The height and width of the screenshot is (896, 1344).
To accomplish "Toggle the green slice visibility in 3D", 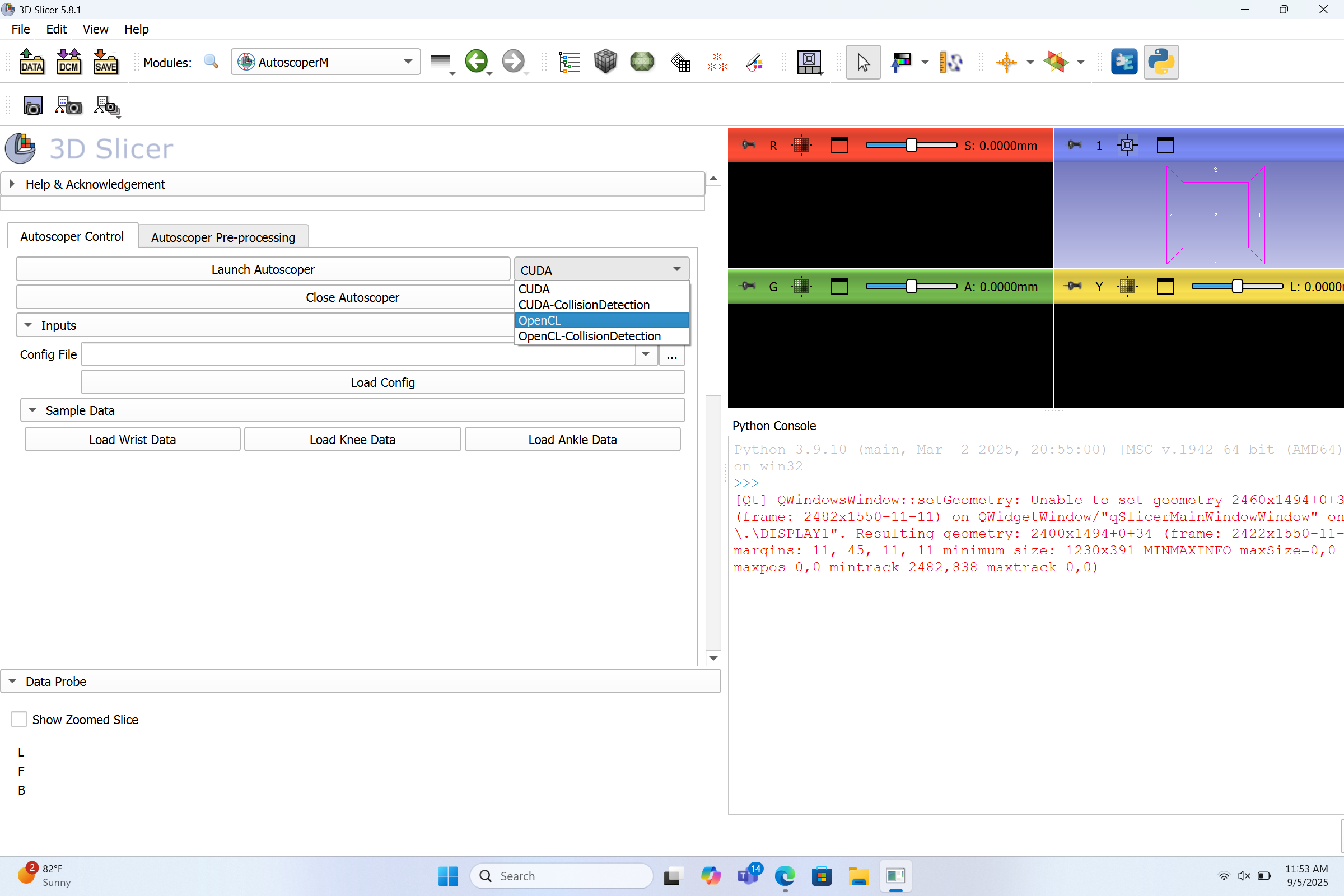I will 801,286.
